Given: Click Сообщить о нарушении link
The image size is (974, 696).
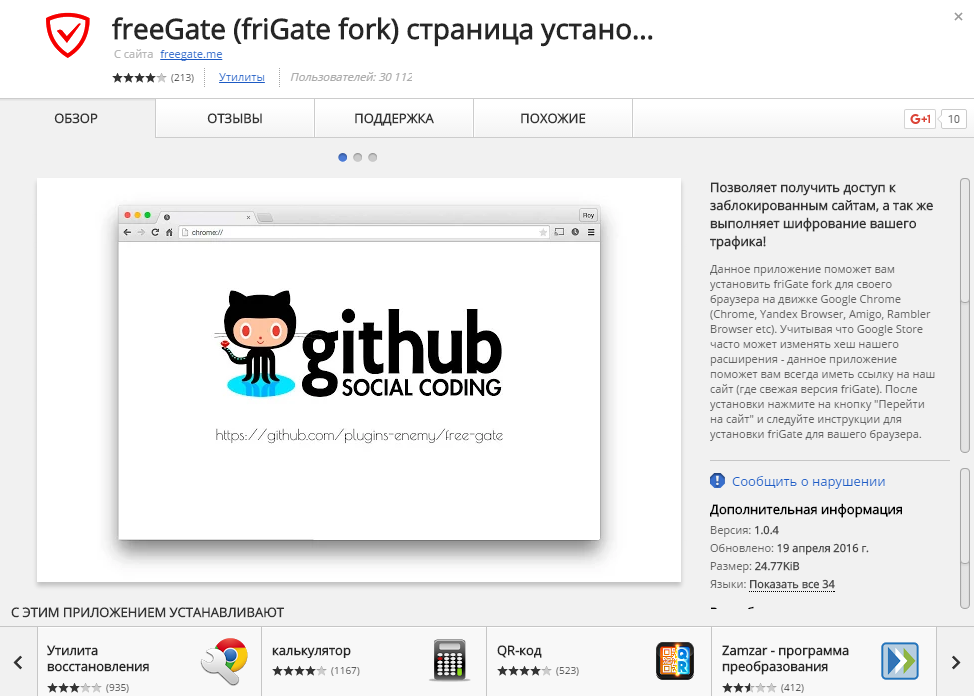Looking at the screenshot, I should click(x=808, y=482).
